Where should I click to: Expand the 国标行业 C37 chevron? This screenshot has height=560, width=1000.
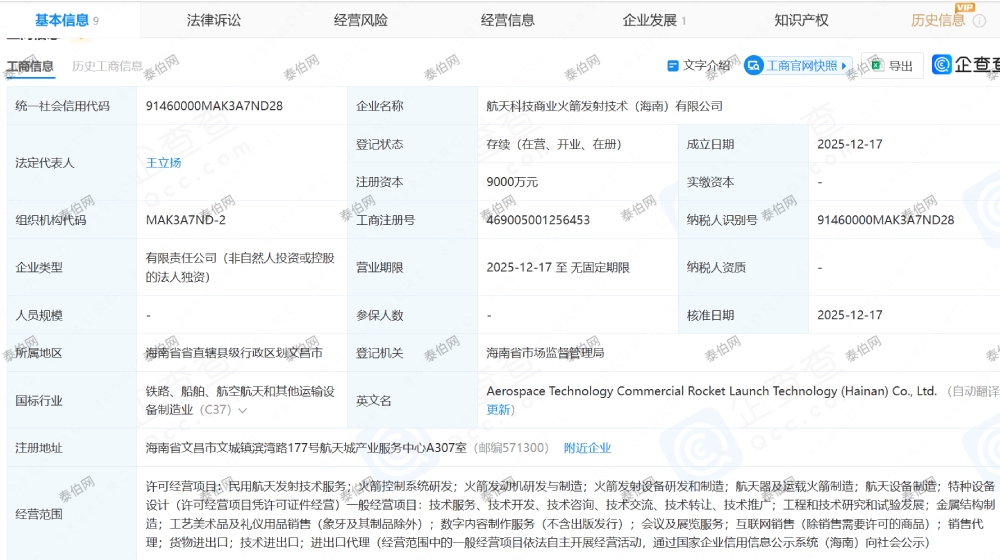point(242,410)
